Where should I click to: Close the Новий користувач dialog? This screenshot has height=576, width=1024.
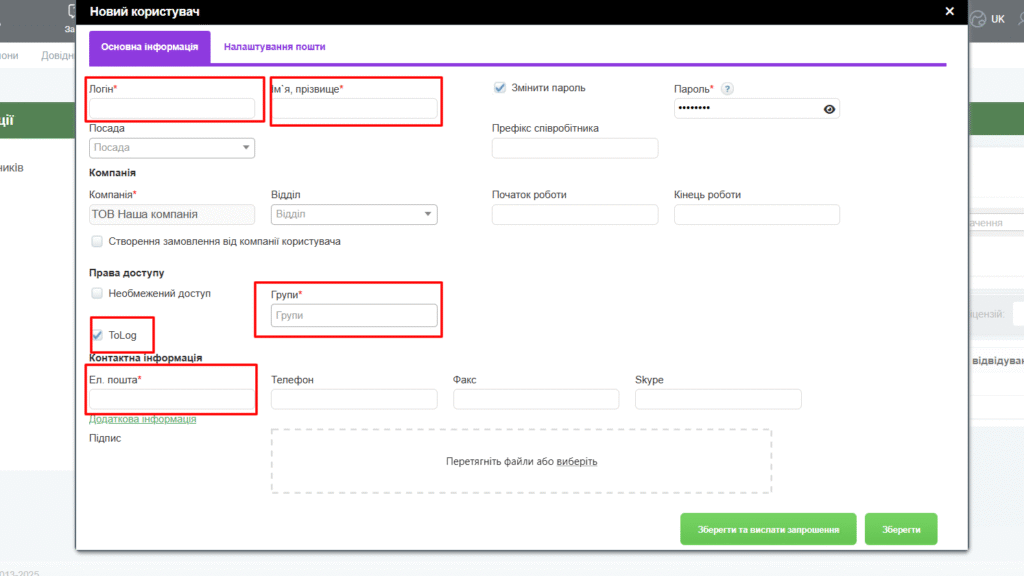pos(949,11)
